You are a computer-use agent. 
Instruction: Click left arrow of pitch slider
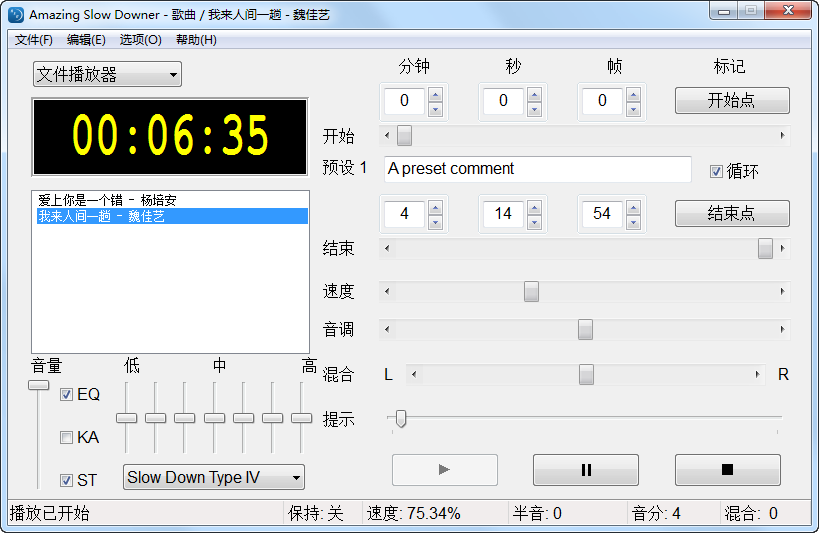click(387, 330)
